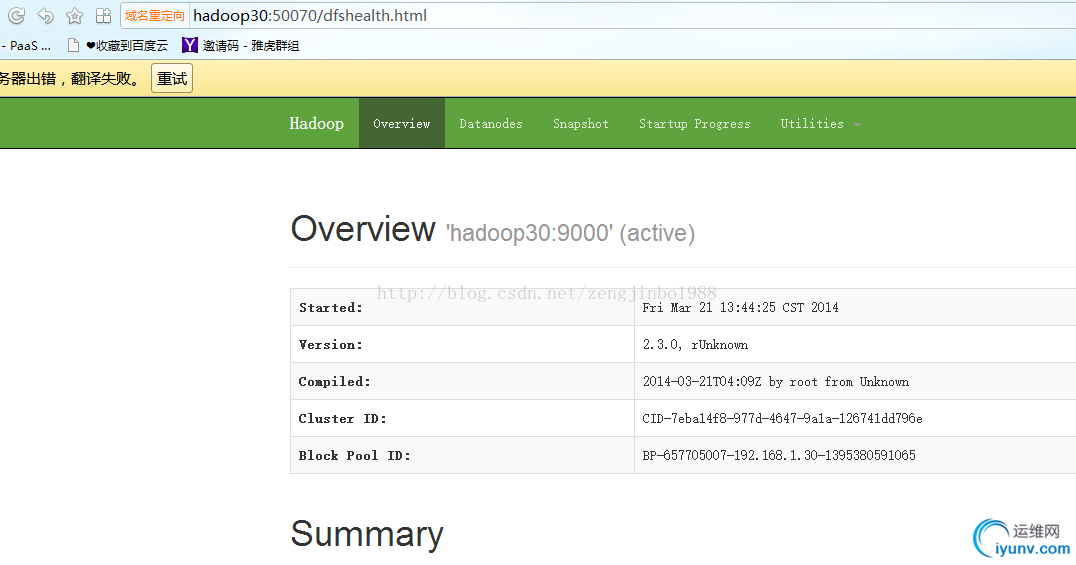Screen dimensions: 1076x565
Task: Click the Utilities dropdown caret arrow
Action: (856, 125)
